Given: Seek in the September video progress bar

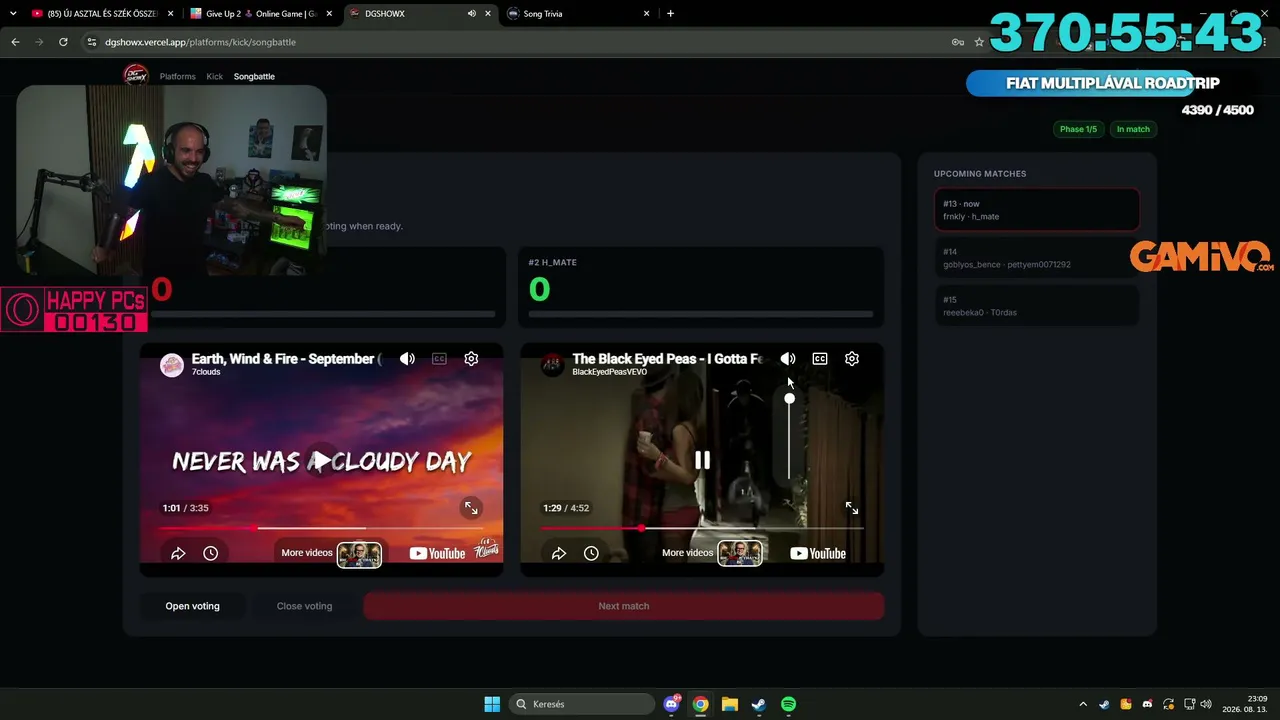Looking at the screenshot, I should [x=321, y=528].
